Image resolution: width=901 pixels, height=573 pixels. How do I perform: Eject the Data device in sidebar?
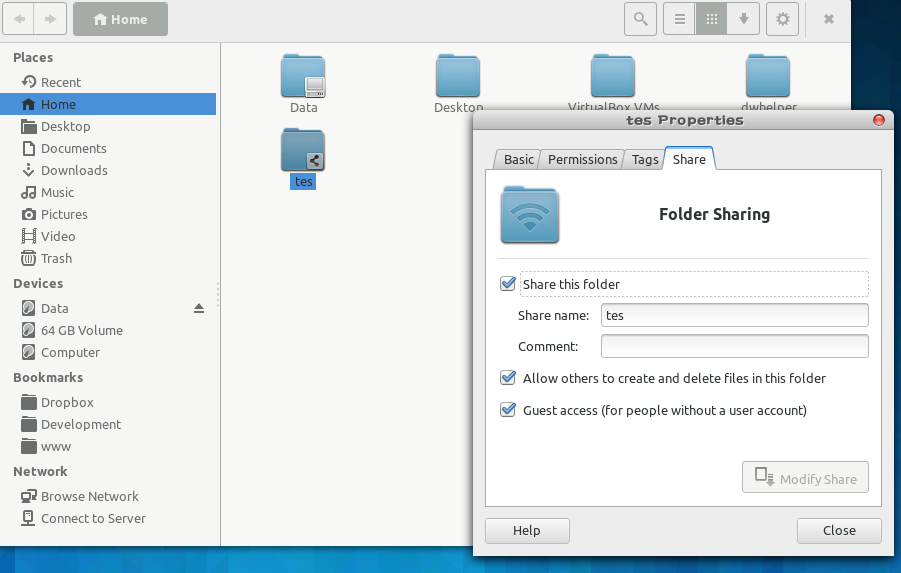click(x=199, y=308)
